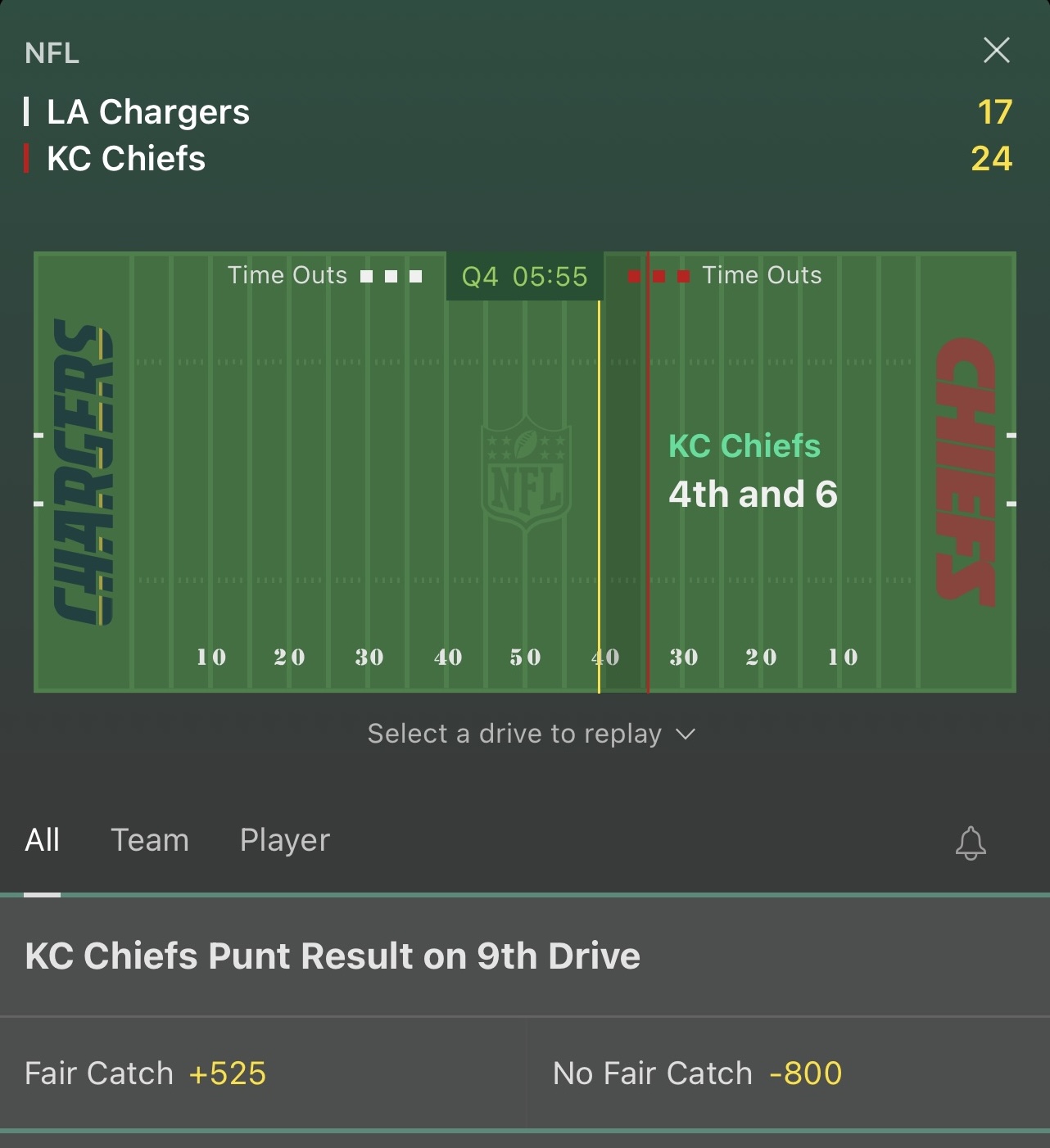Select the KC Chiefs team name in scoreboard
The height and width of the screenshot is (1148, 1050).
[126, 159]
